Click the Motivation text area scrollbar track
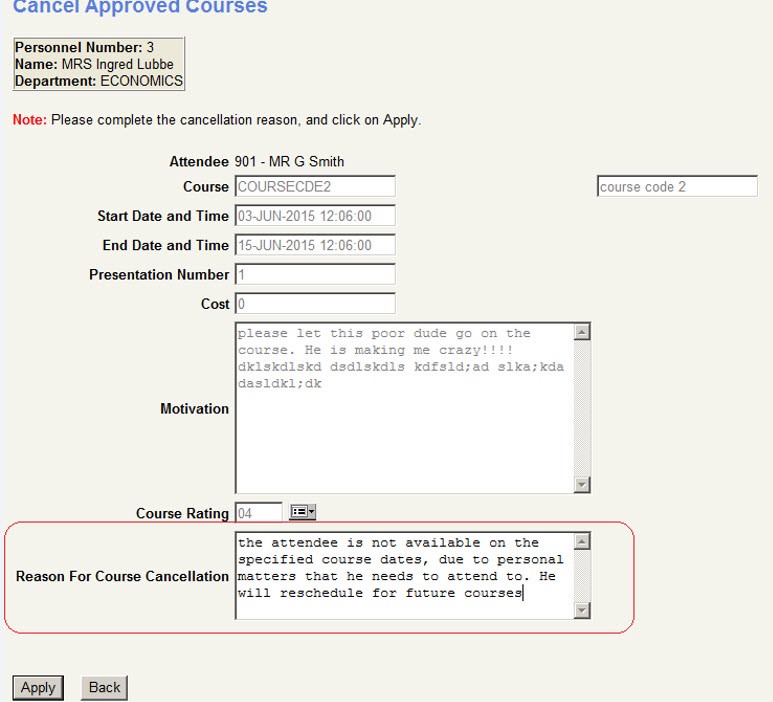 [x=583, y=410]
